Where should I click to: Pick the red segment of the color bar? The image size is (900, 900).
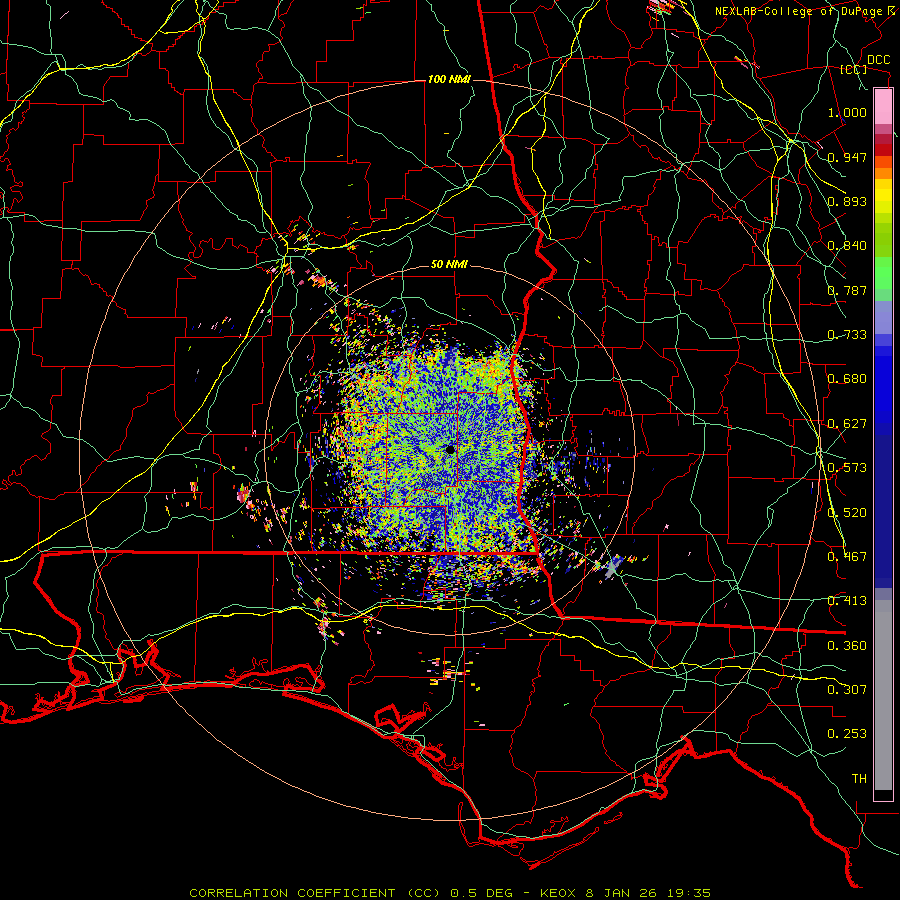pos(883,150)
